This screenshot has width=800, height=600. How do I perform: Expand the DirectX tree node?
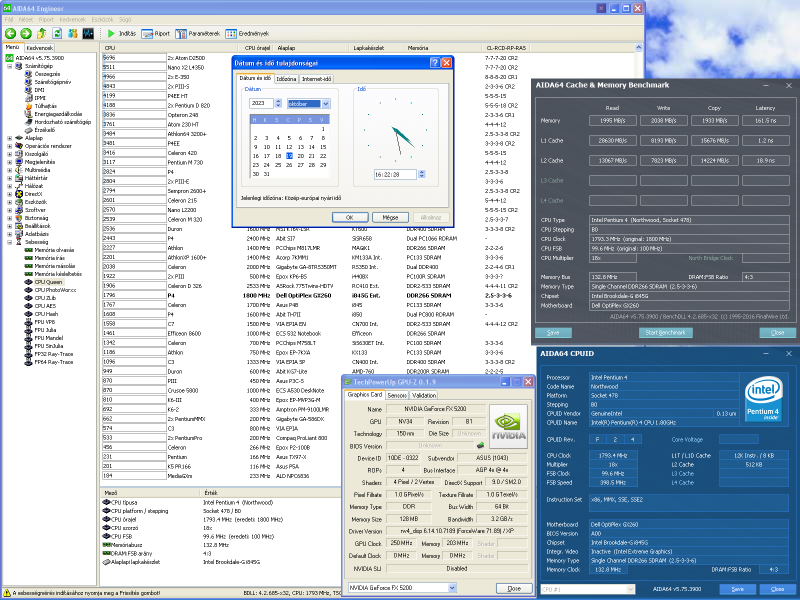point(9,194)
